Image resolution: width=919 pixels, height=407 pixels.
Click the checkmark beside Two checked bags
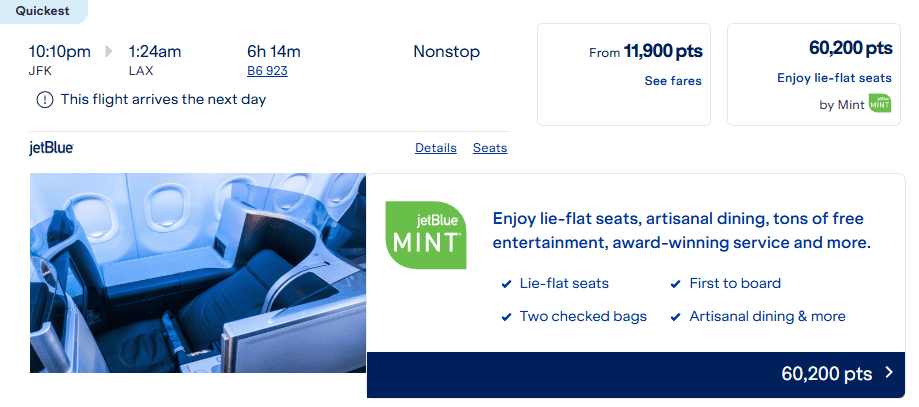click(x=506, y=317)
